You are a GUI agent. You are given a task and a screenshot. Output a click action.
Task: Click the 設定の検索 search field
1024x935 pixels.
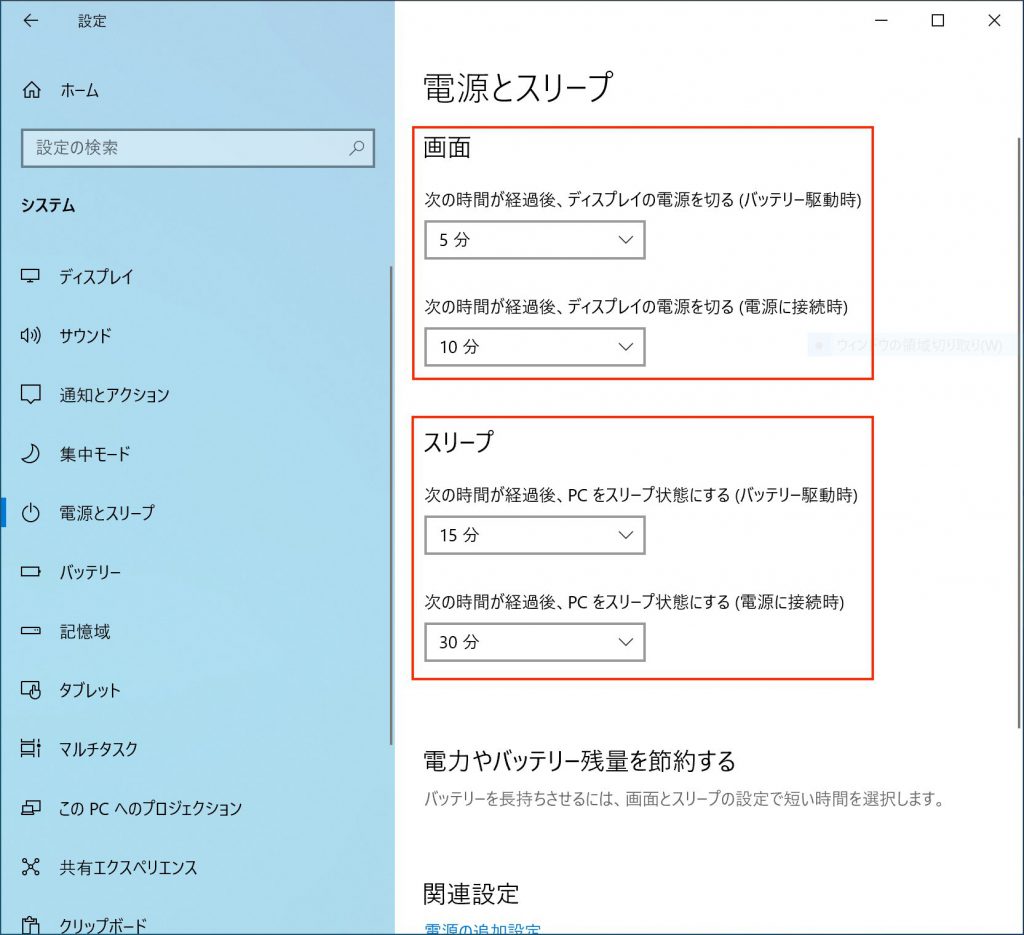coord(185,148)
